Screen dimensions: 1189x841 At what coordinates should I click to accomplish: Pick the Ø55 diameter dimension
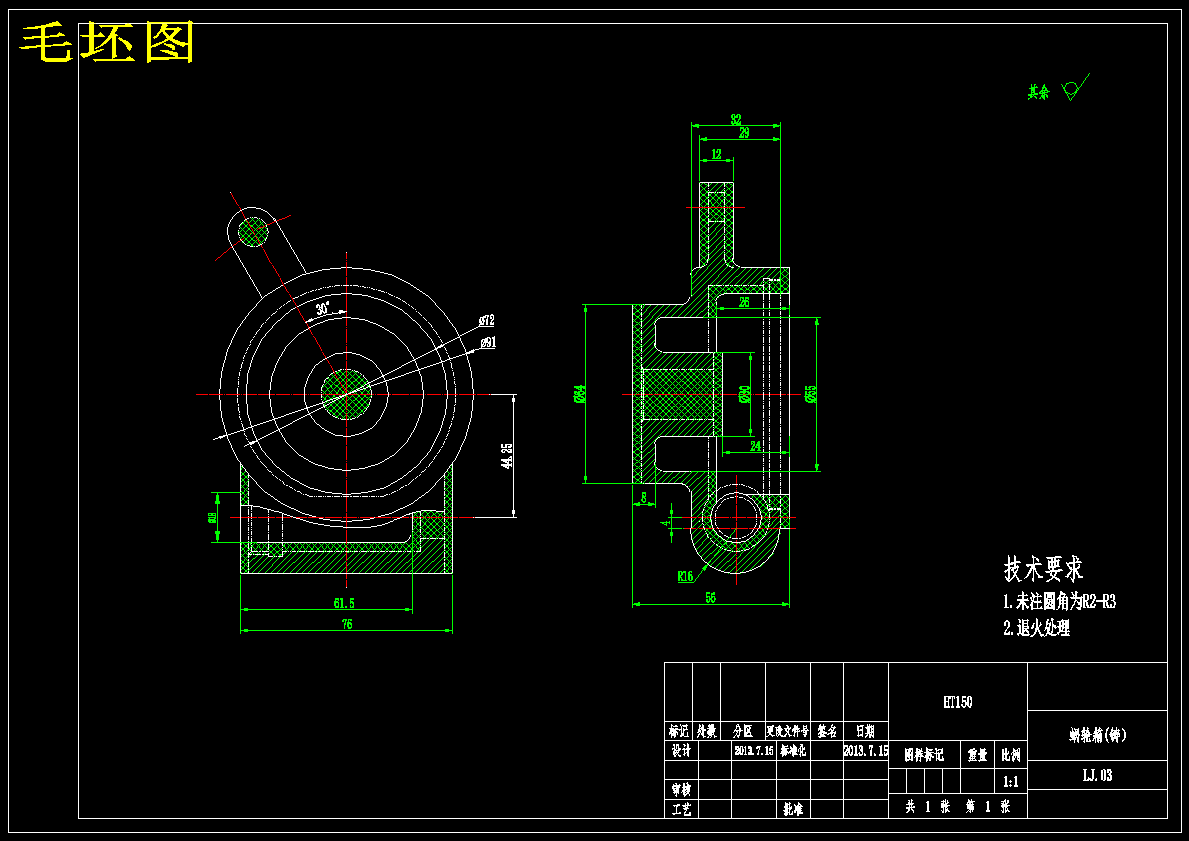pyautogui.click(x=811, y=394)
